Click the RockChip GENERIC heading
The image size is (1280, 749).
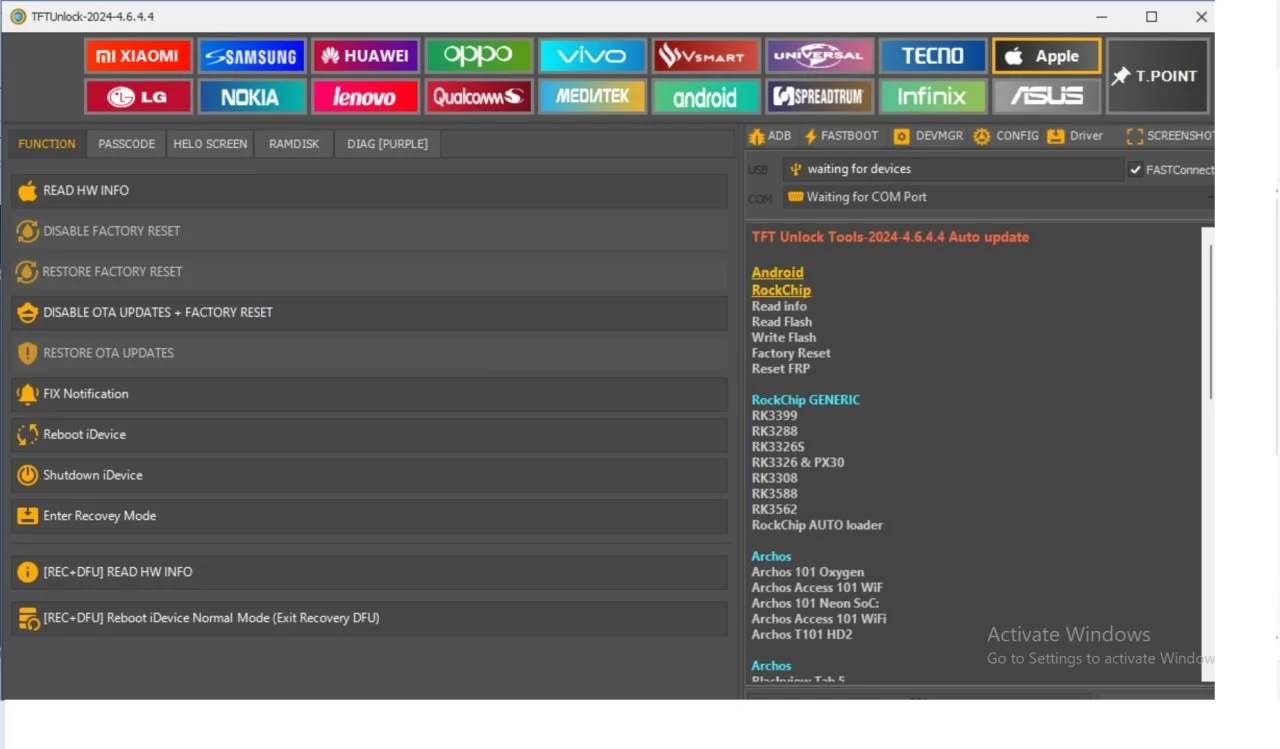coord(806,400)
